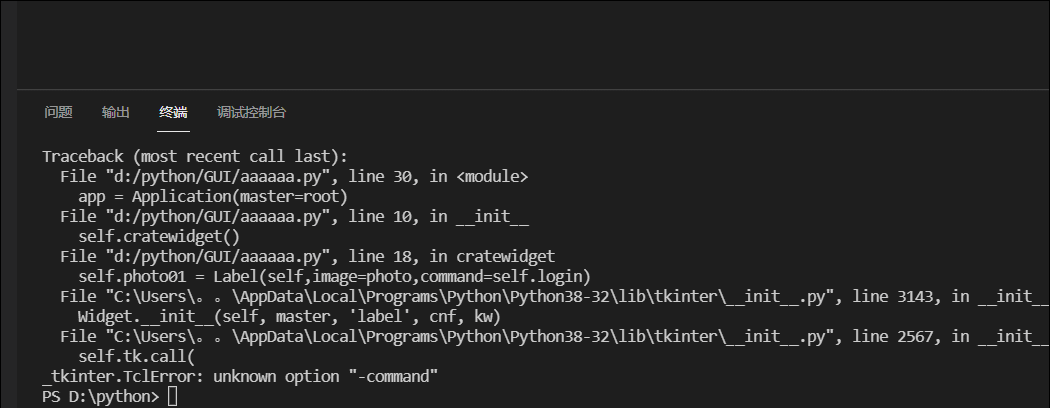This screenshot has width=1050, height=408.
Task: Open the 输出 (Output) tab
Action: click(115, 113)
